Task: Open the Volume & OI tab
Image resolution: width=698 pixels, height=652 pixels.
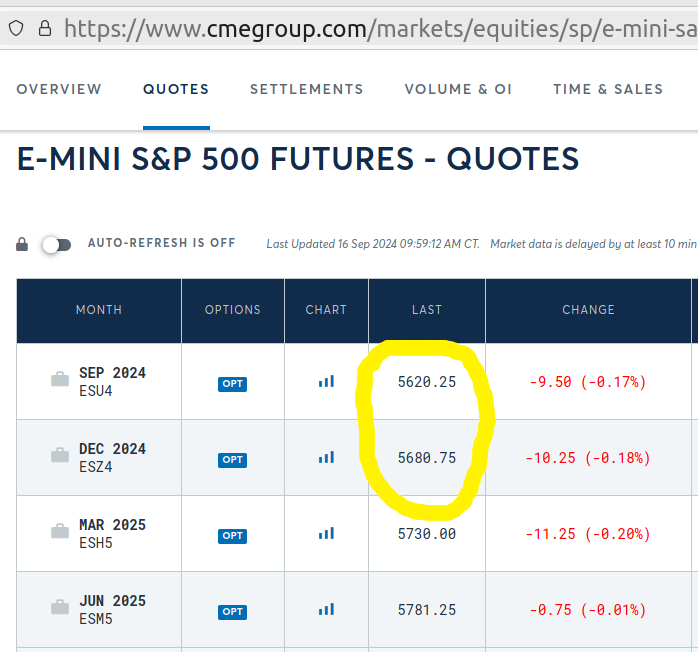Action: pyautogui.click(x=458, y=89)
